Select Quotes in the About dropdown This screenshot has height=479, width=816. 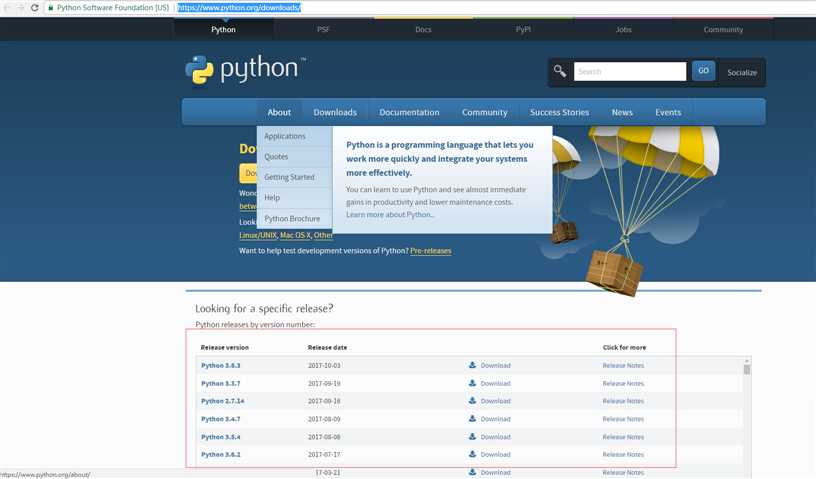[x=295, y=156]
